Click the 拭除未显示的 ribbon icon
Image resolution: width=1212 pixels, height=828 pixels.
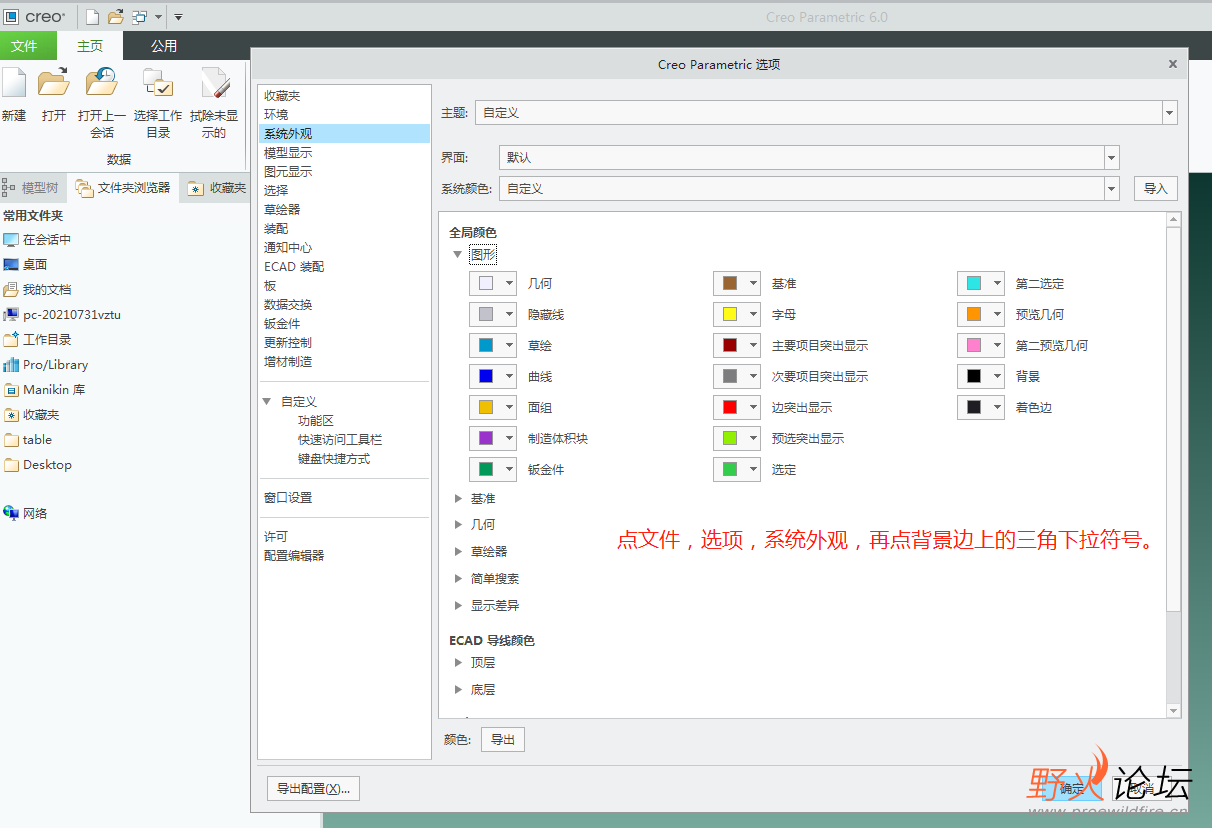point(214,83)
